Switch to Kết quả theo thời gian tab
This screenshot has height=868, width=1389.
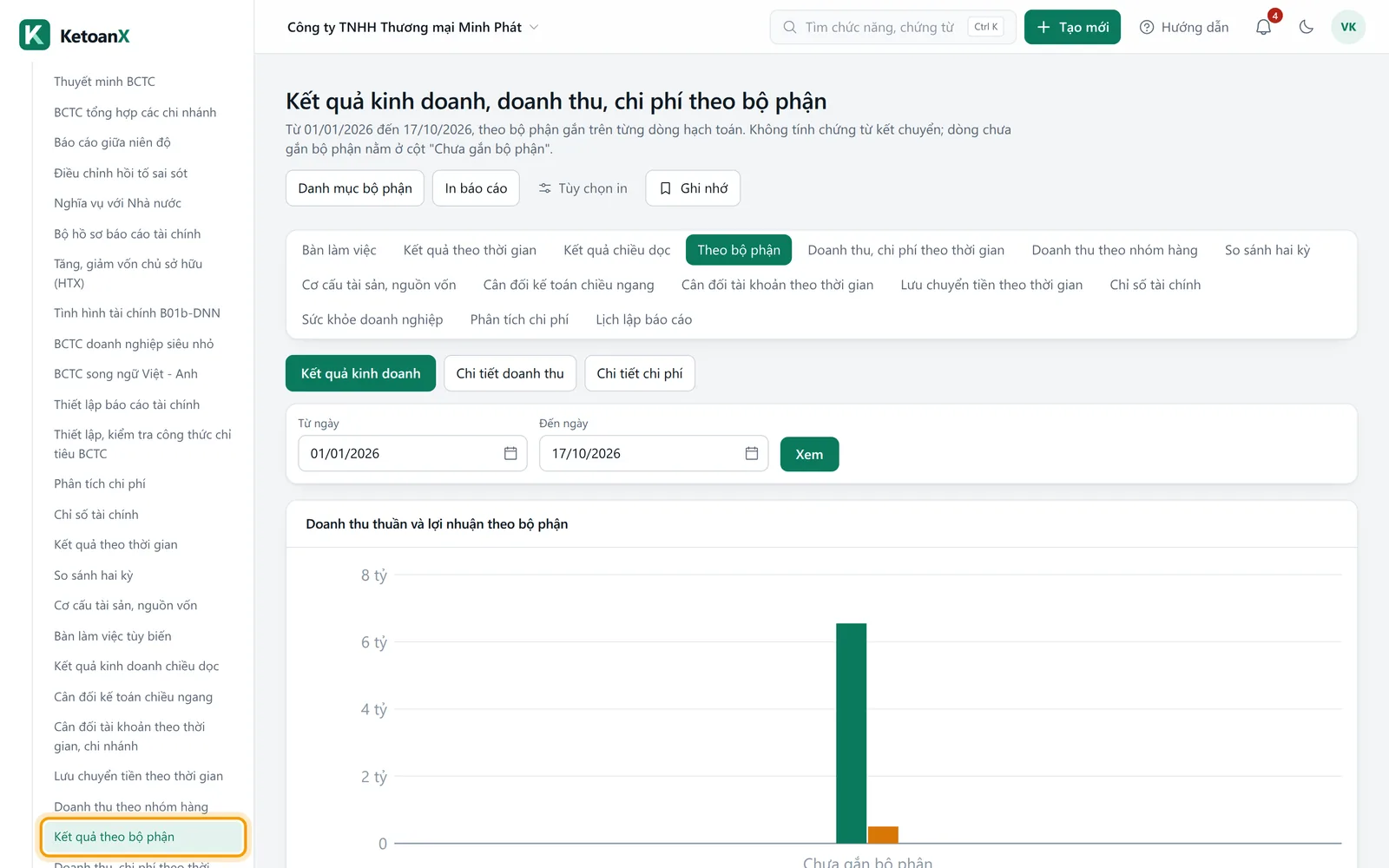470,250
